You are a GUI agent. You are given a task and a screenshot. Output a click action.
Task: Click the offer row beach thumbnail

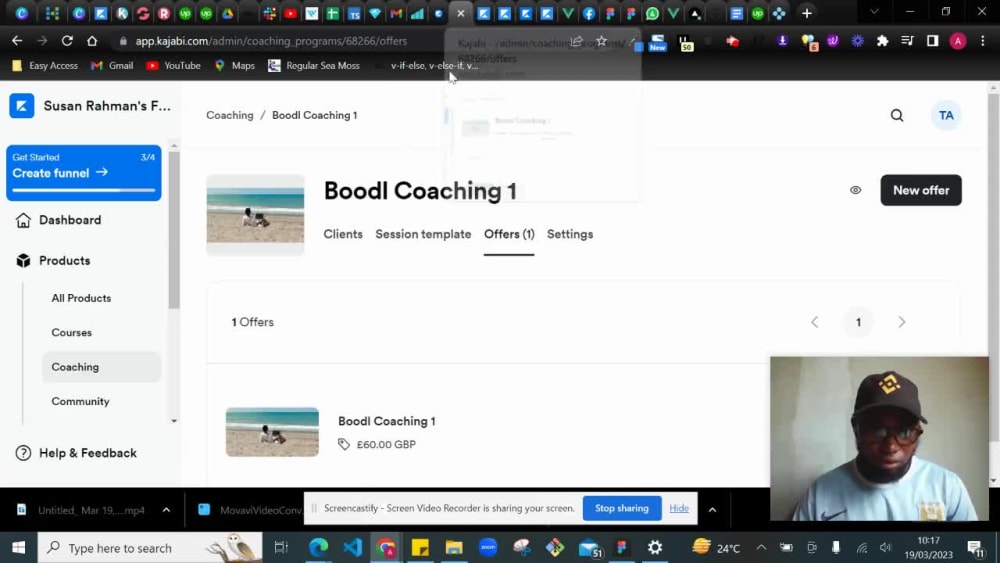coord(272,432)
